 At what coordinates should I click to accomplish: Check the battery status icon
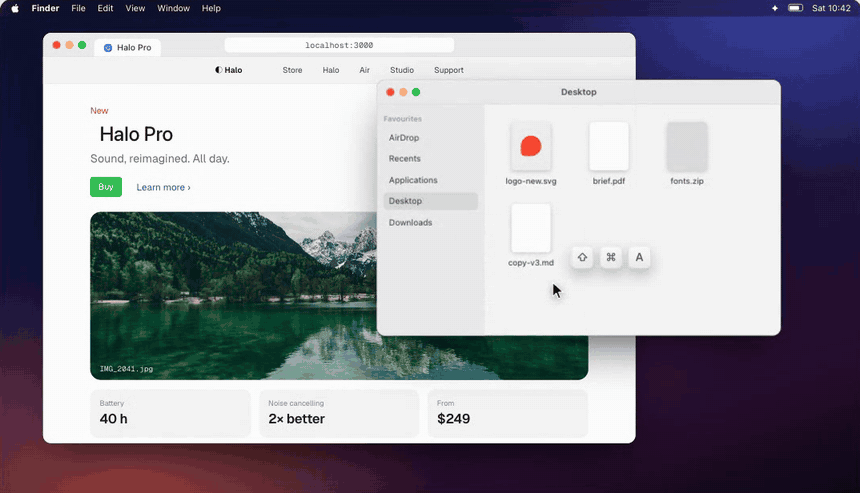(795, 8)
